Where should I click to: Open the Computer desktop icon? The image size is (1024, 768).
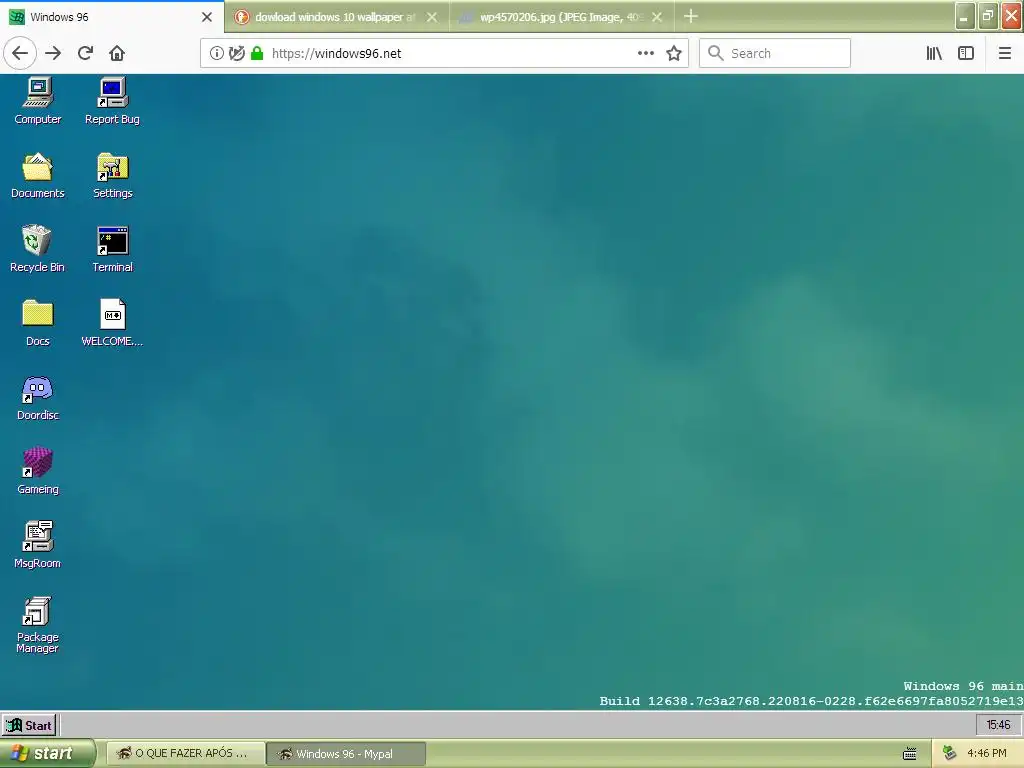point(38,101)
